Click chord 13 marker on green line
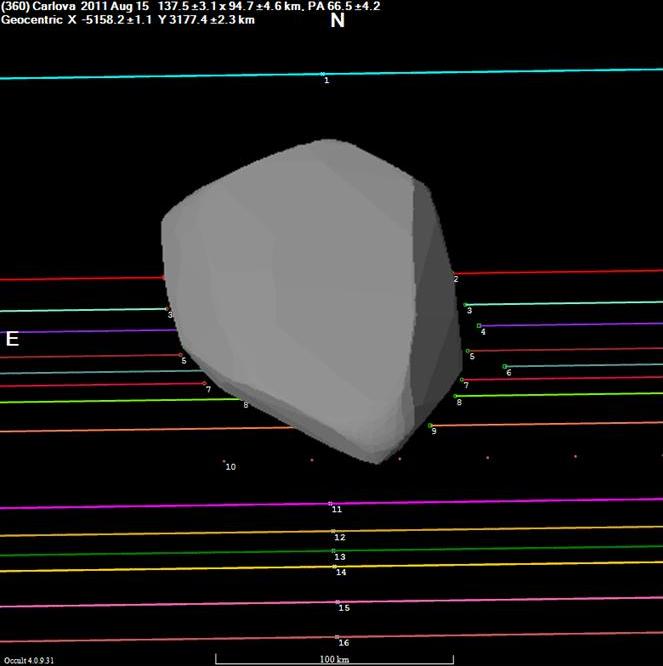The height and width of the screenshot is (666, 663). pos(334,550)
